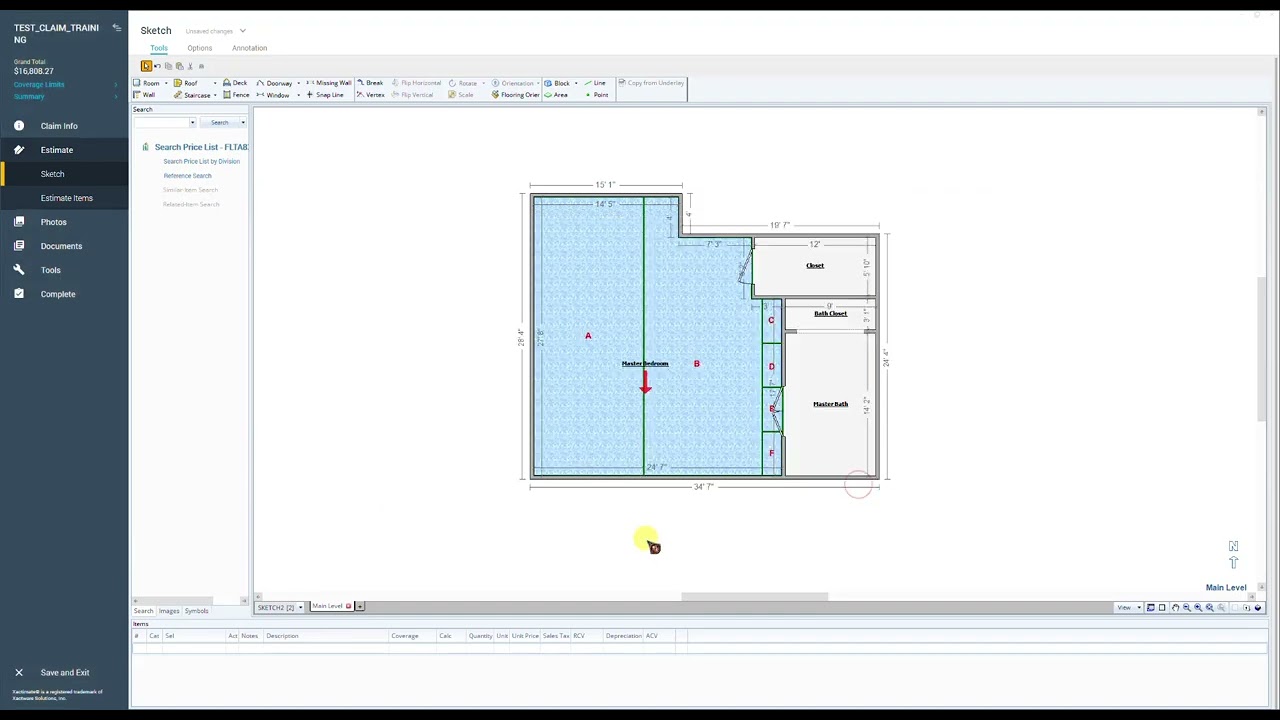Activate the Pan hand tool
Image resolution: width=1280 pixels, height=720 pixels.
coord(1175,608)
